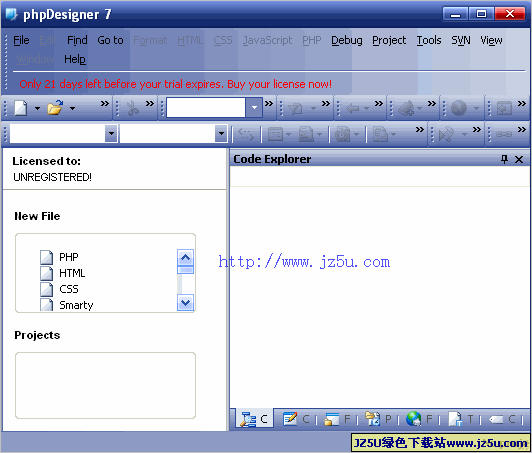Expand overflow chevron after Open folder icon
The image size is (532, 453).
(x=105, y=103)
